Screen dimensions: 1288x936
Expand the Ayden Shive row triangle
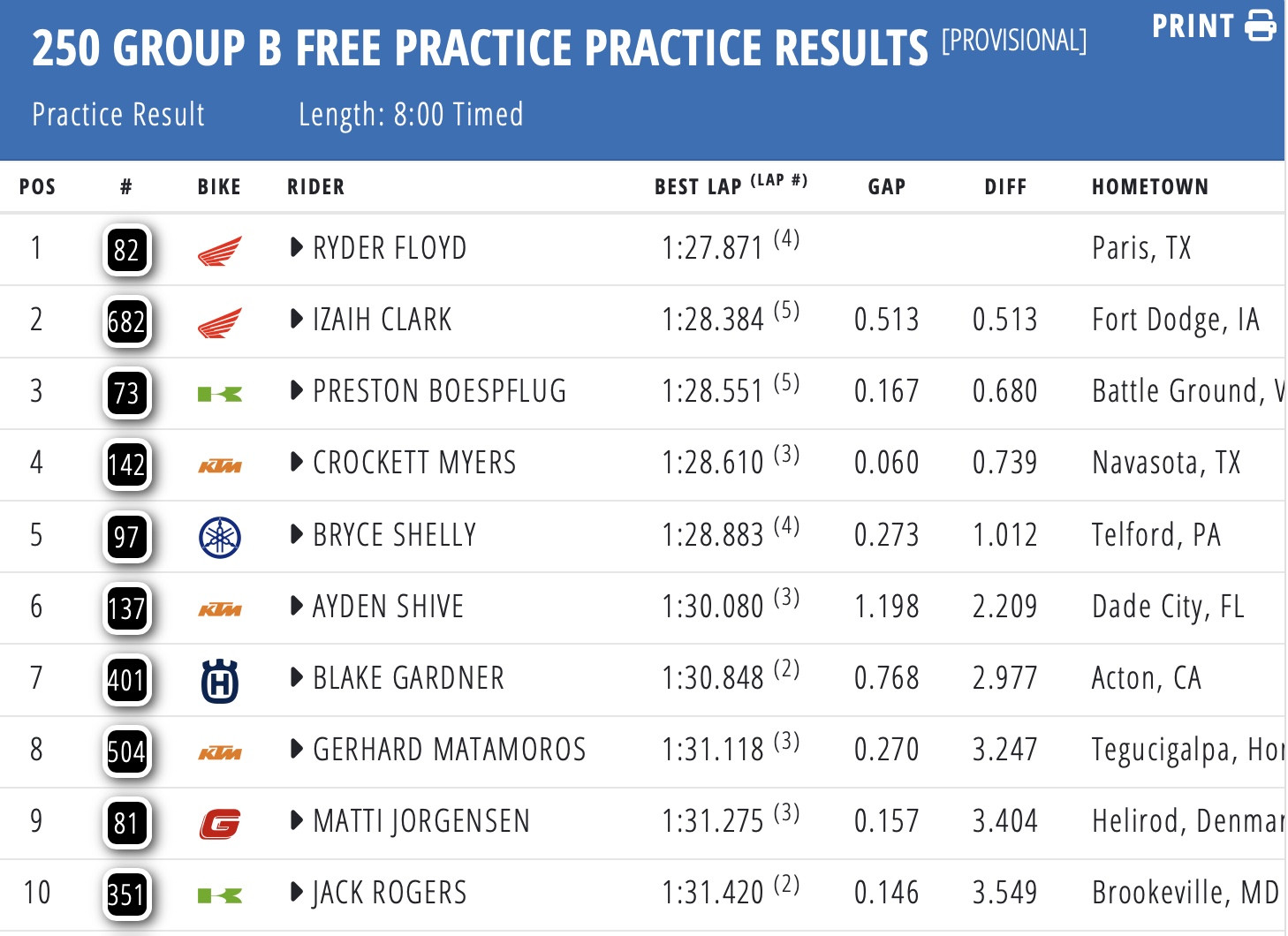297,606
